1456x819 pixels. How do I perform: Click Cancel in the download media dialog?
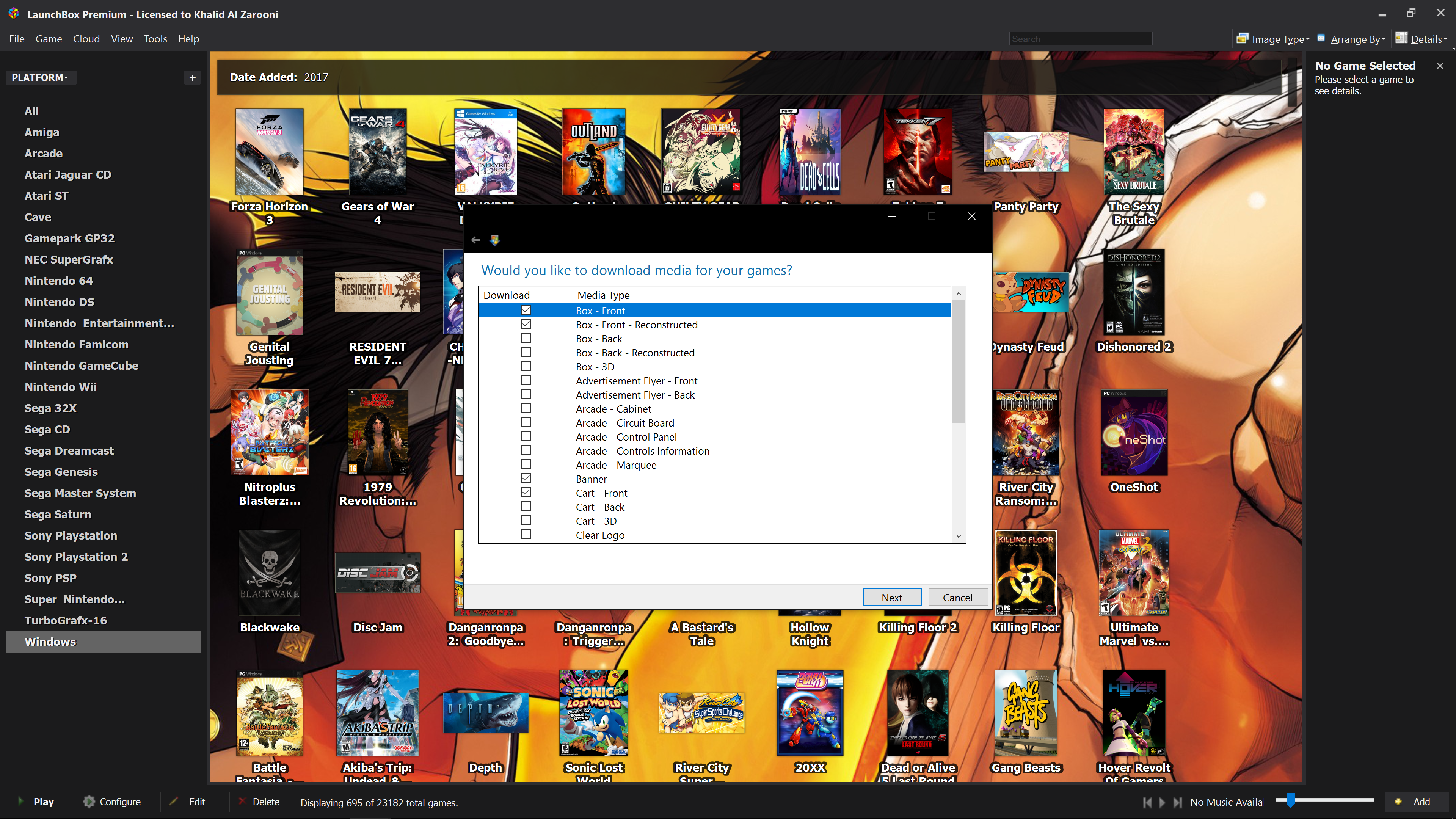pos(958,598)
